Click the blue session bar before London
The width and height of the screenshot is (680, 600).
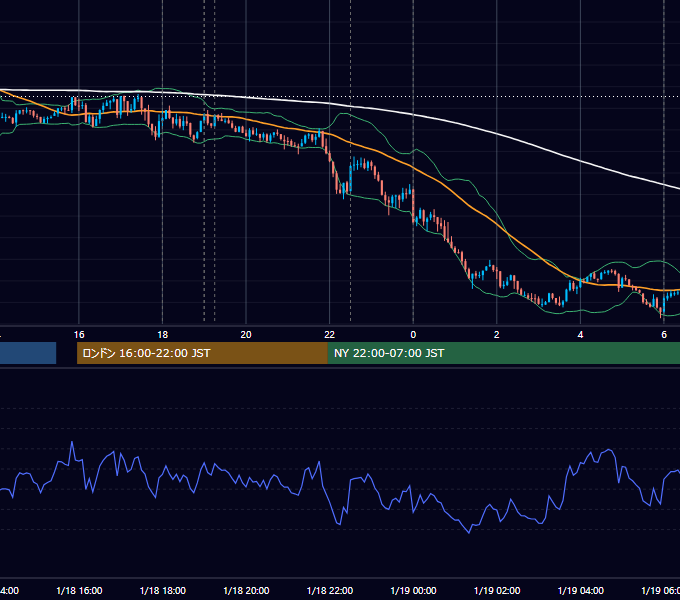pyautogui.click(x=28, y=353)
